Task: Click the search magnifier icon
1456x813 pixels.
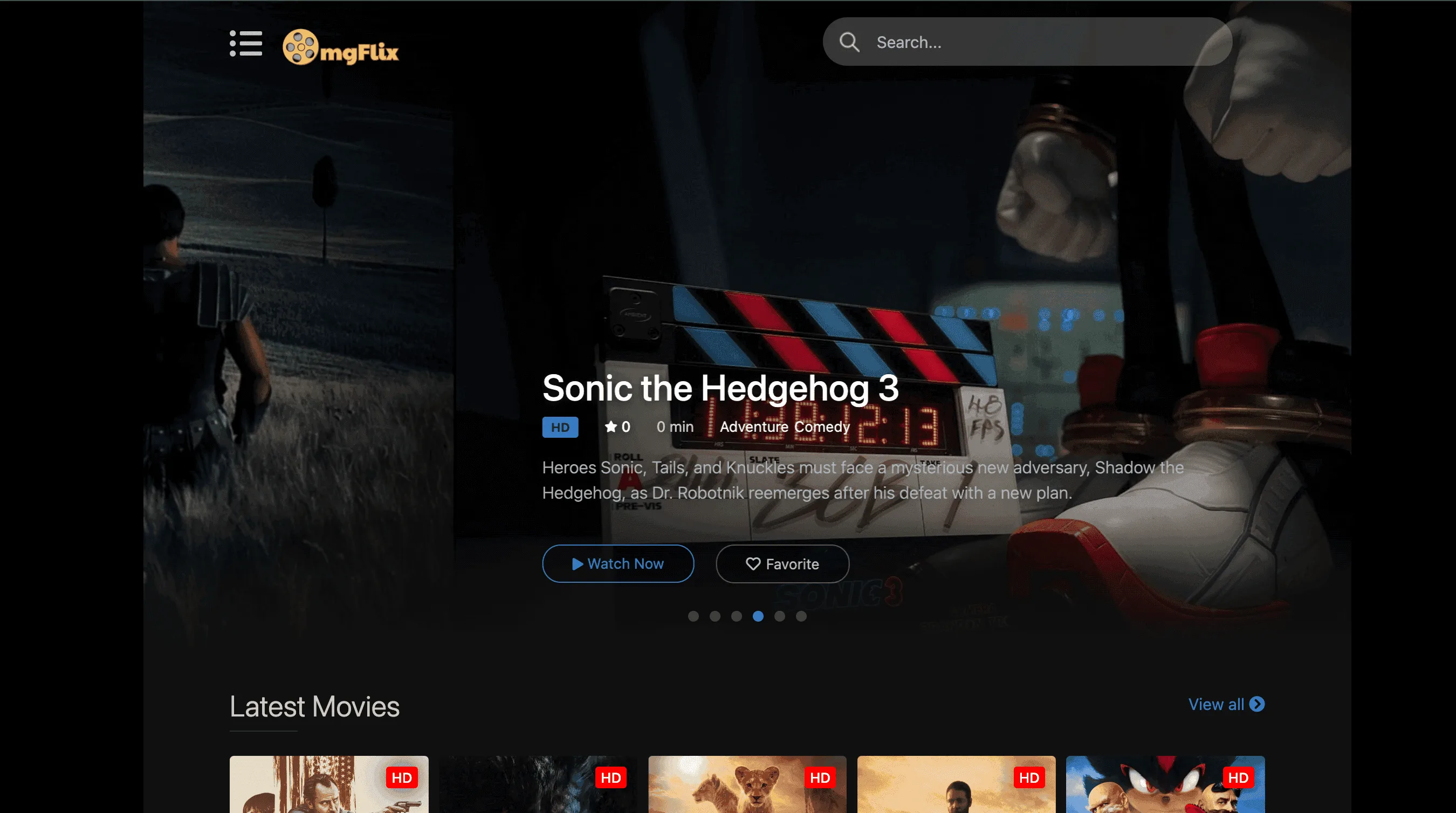Action: [849, 42]
